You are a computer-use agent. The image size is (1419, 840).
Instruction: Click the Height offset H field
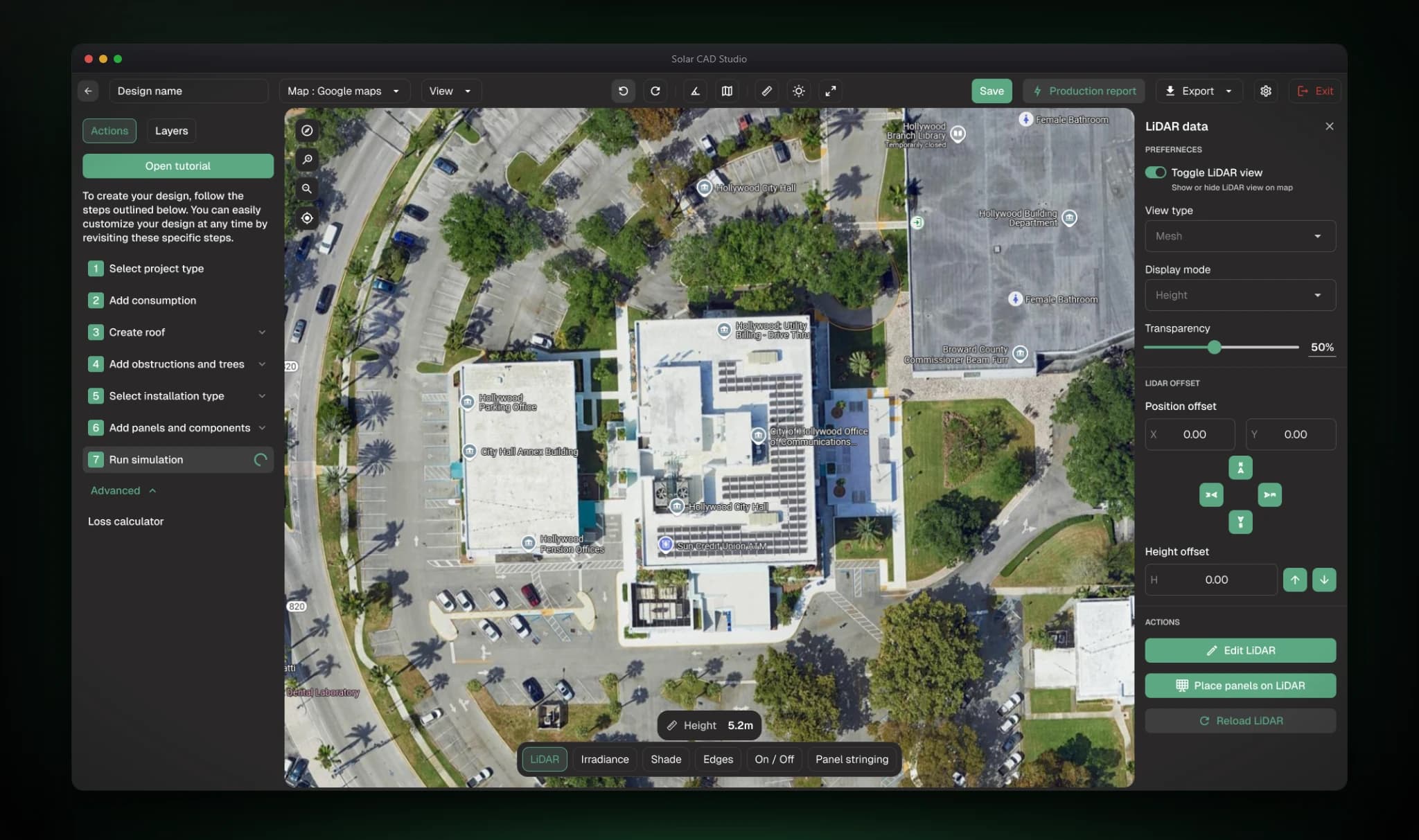[x=1211, y=580]
